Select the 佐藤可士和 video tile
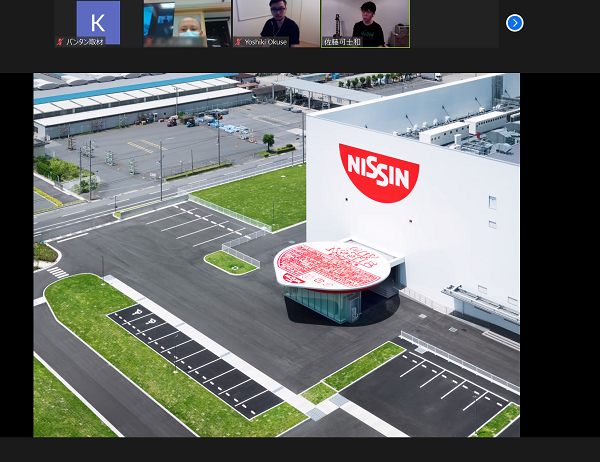Screen dimensions: 600x462 [365, 20]
